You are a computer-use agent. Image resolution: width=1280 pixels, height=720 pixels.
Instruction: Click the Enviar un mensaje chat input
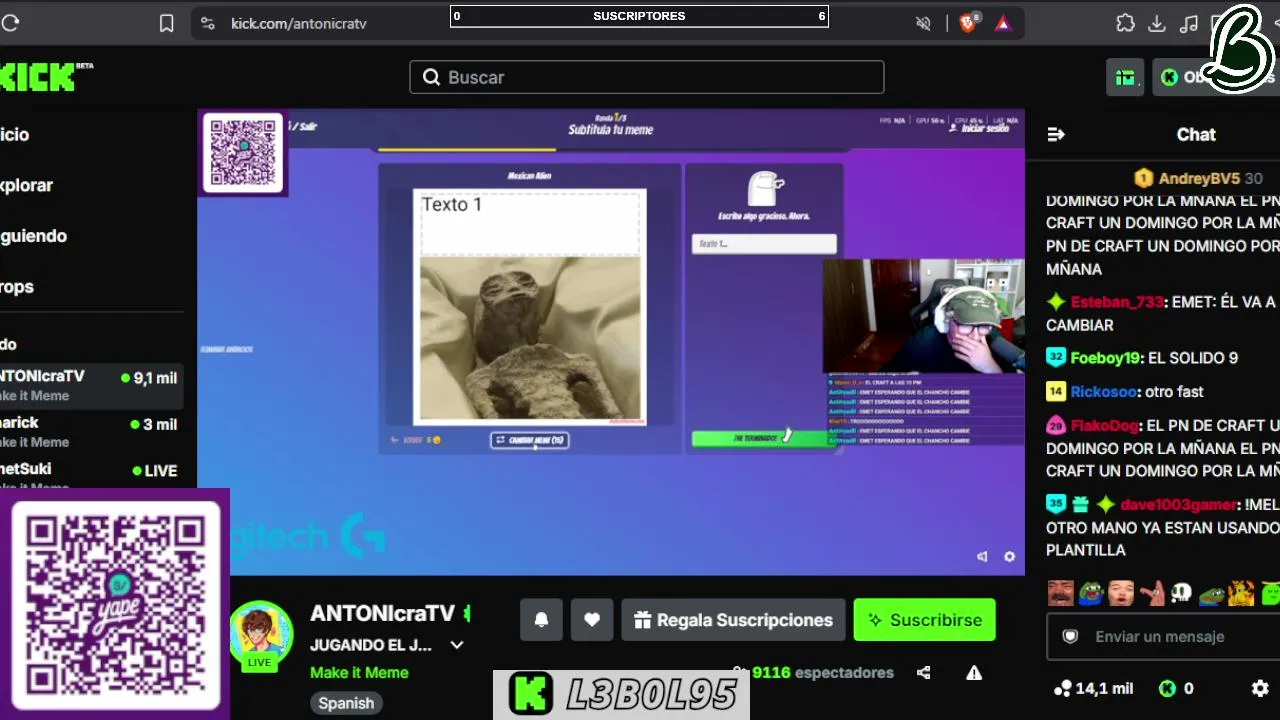point(1163,637)
